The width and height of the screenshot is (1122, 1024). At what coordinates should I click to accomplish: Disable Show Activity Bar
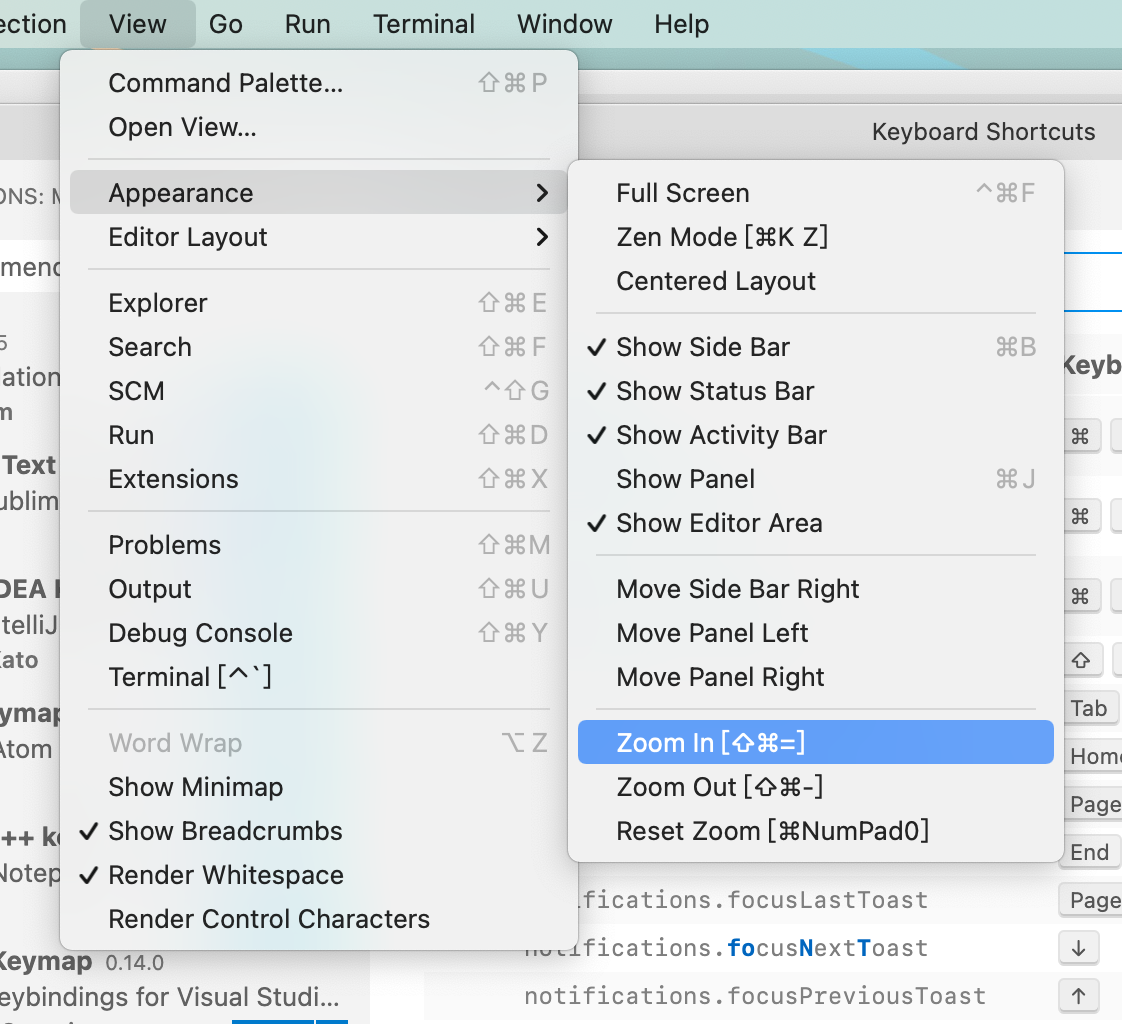(721, 435)
